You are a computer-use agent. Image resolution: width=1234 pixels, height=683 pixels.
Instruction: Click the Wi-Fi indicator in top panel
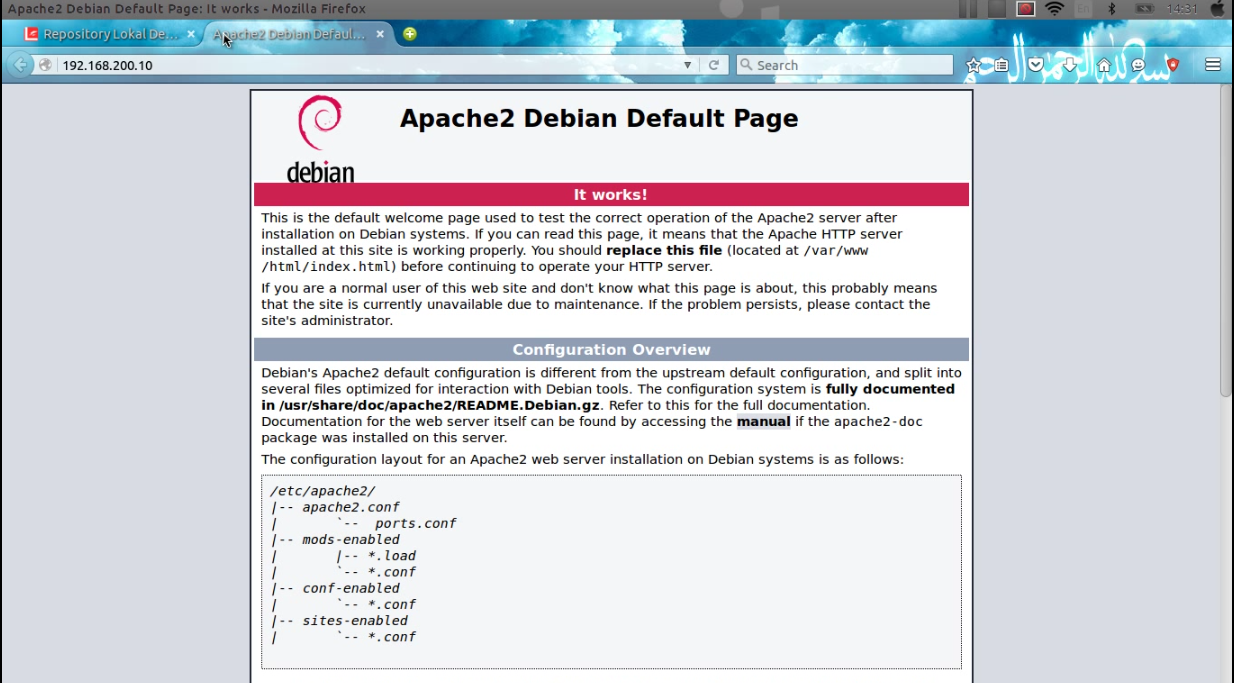pos(1054,9)
